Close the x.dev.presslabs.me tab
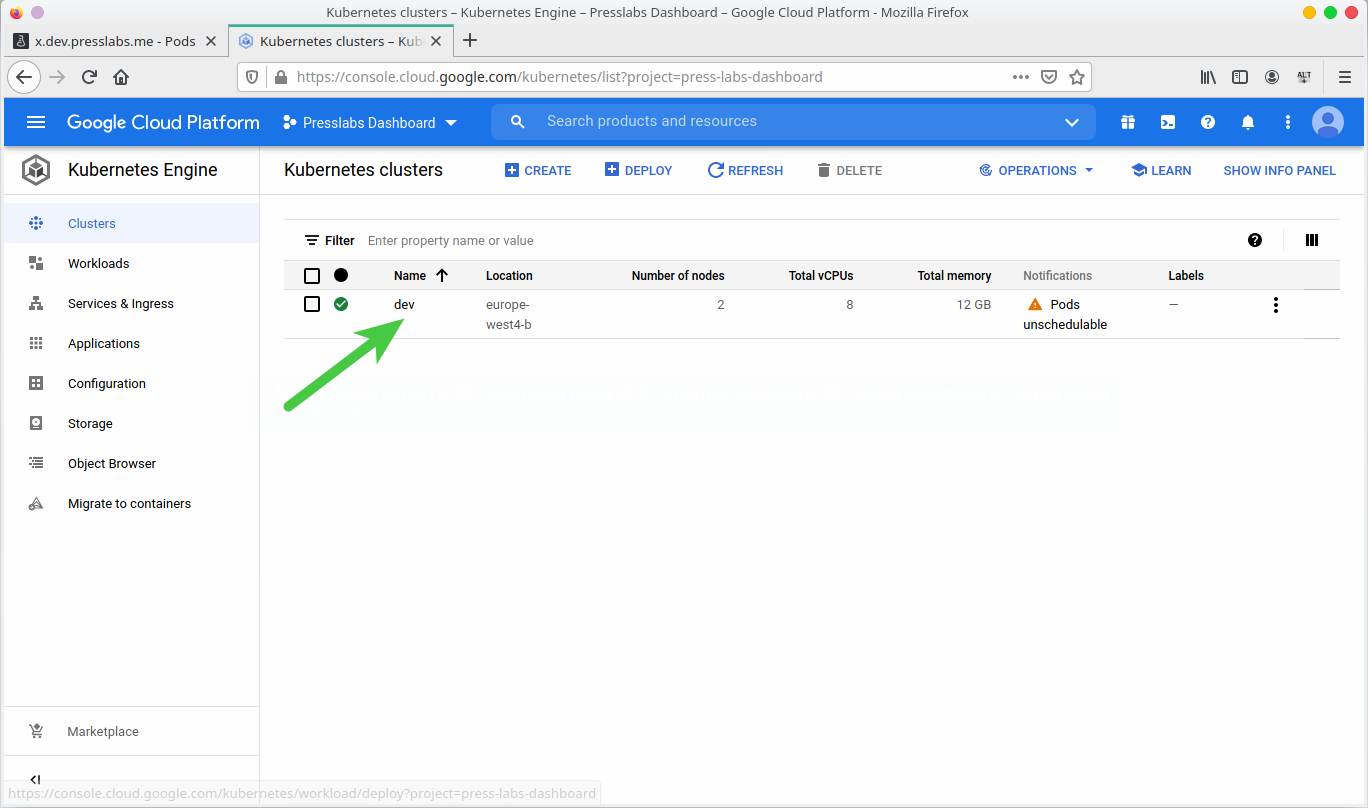This screenshot has height=808, width=1368. coord(211,41)
